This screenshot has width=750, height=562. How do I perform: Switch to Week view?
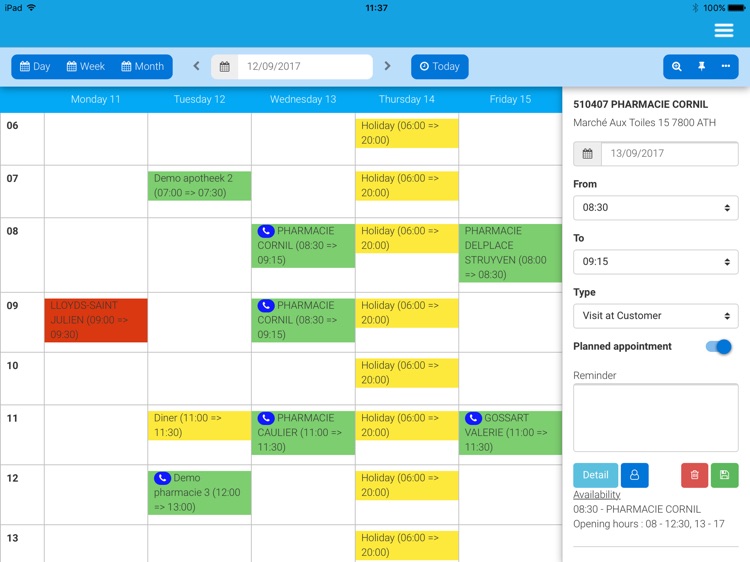pyautogui.click(x=86, y=66)
